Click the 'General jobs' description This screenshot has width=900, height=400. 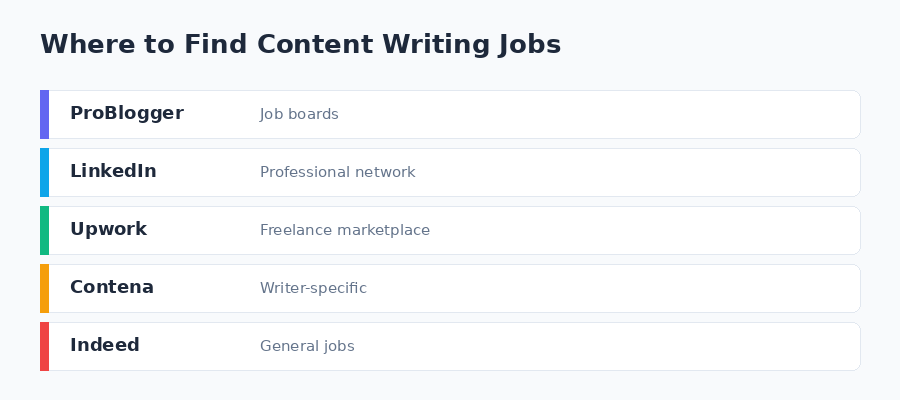[307, 346]
